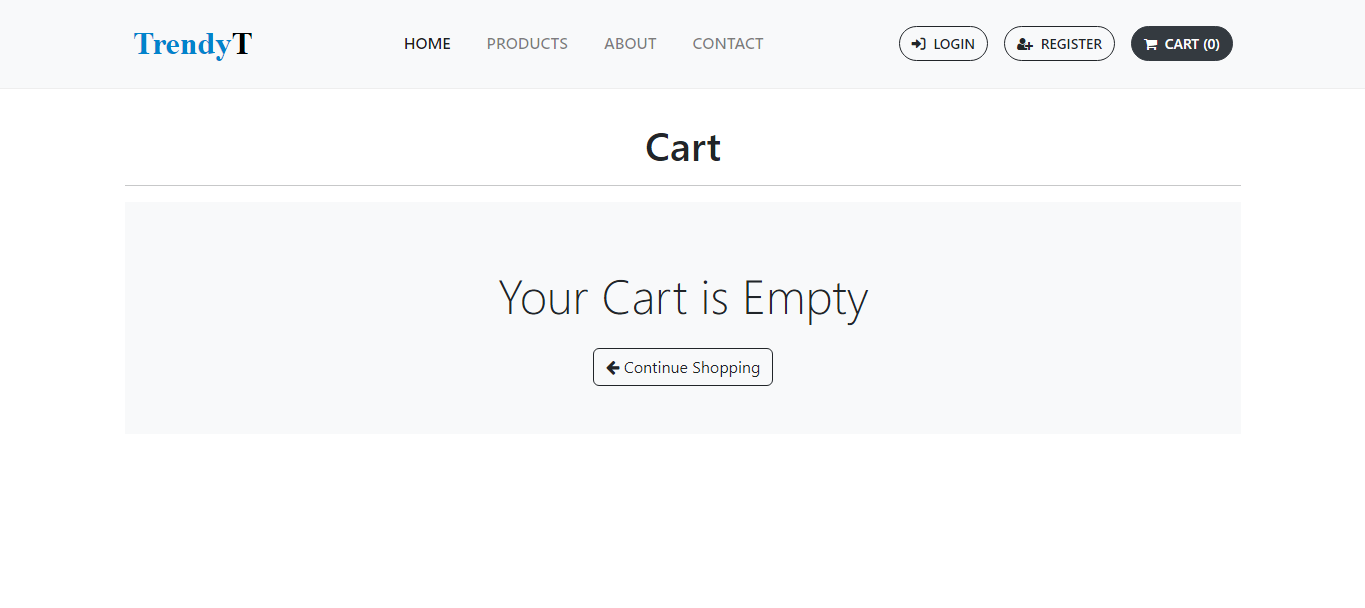The image size is (1365, 608).
Task: Go to the HOME nav item
Action: tap(427, 44)
